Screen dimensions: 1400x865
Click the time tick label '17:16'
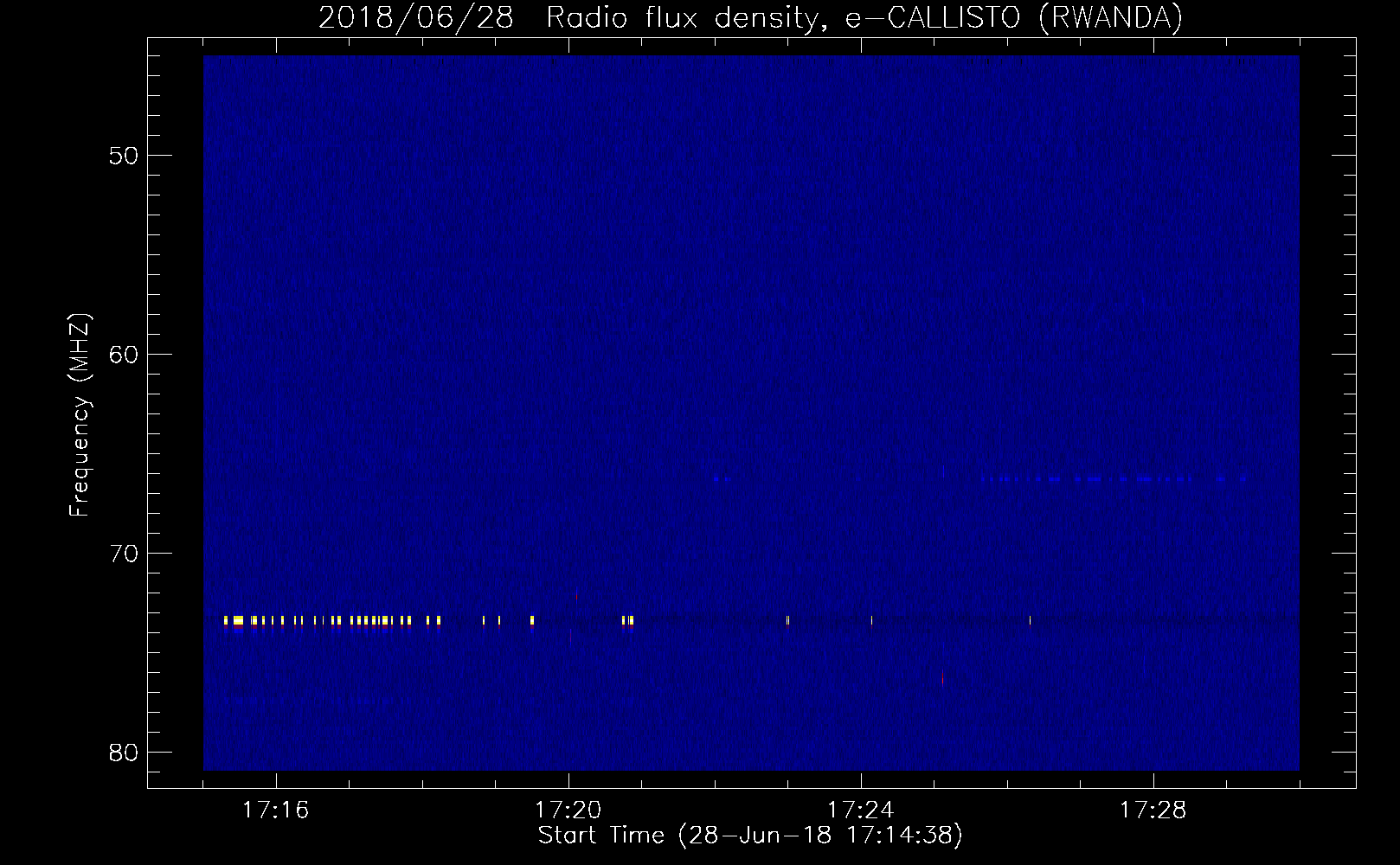(x=275, y=811)
